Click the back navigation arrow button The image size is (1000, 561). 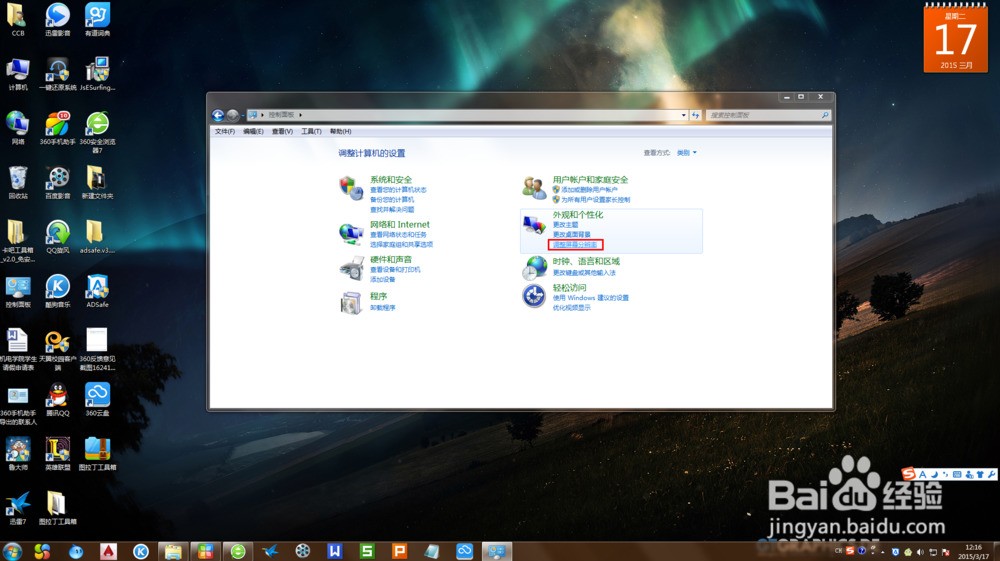[x=219, y=115]
